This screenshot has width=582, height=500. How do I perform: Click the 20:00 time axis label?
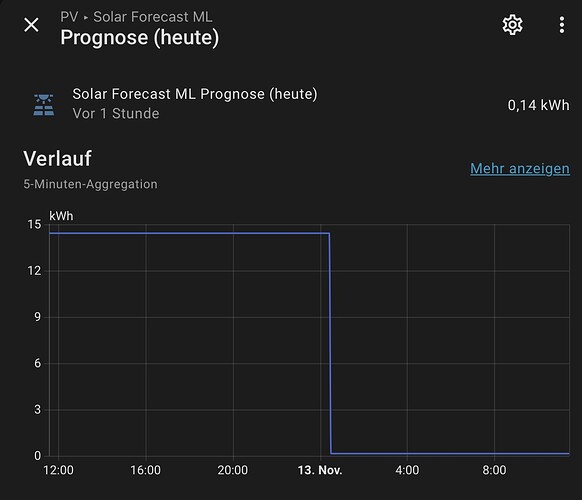pos(233,470)
